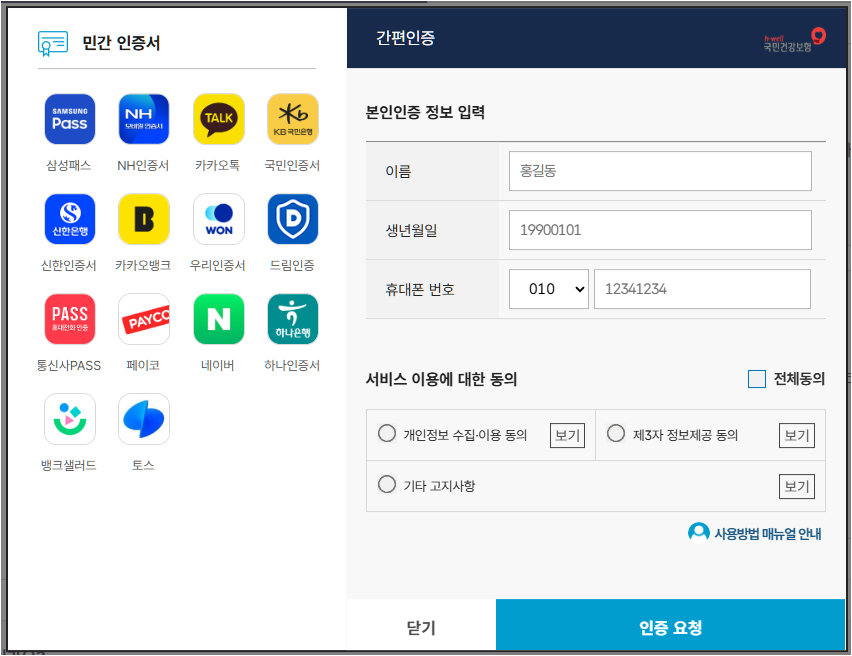Click the 카카오톡 label text
The width and height of the screenshot is (852, 656).
pos(218,165)
